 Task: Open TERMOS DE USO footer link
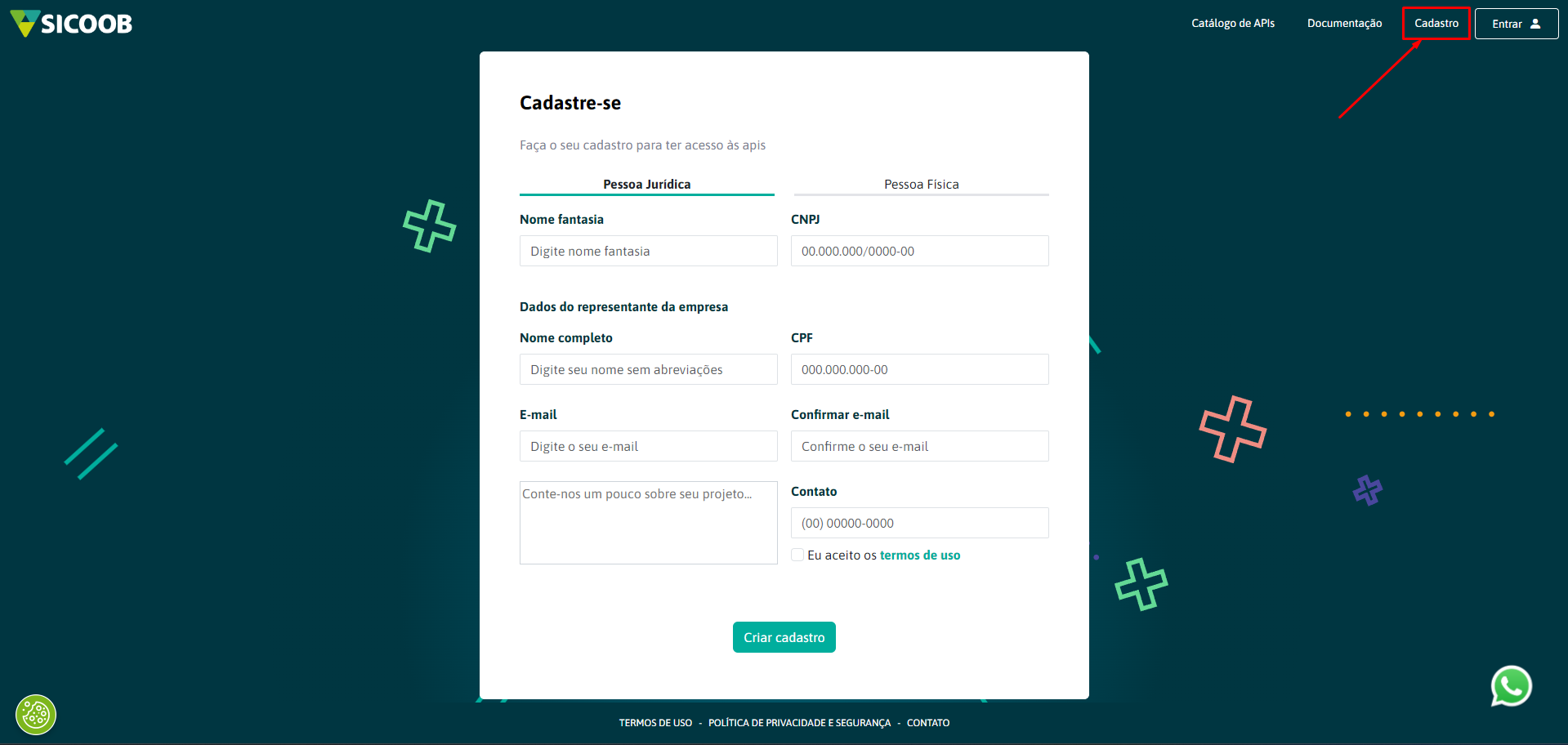(655, 723)
